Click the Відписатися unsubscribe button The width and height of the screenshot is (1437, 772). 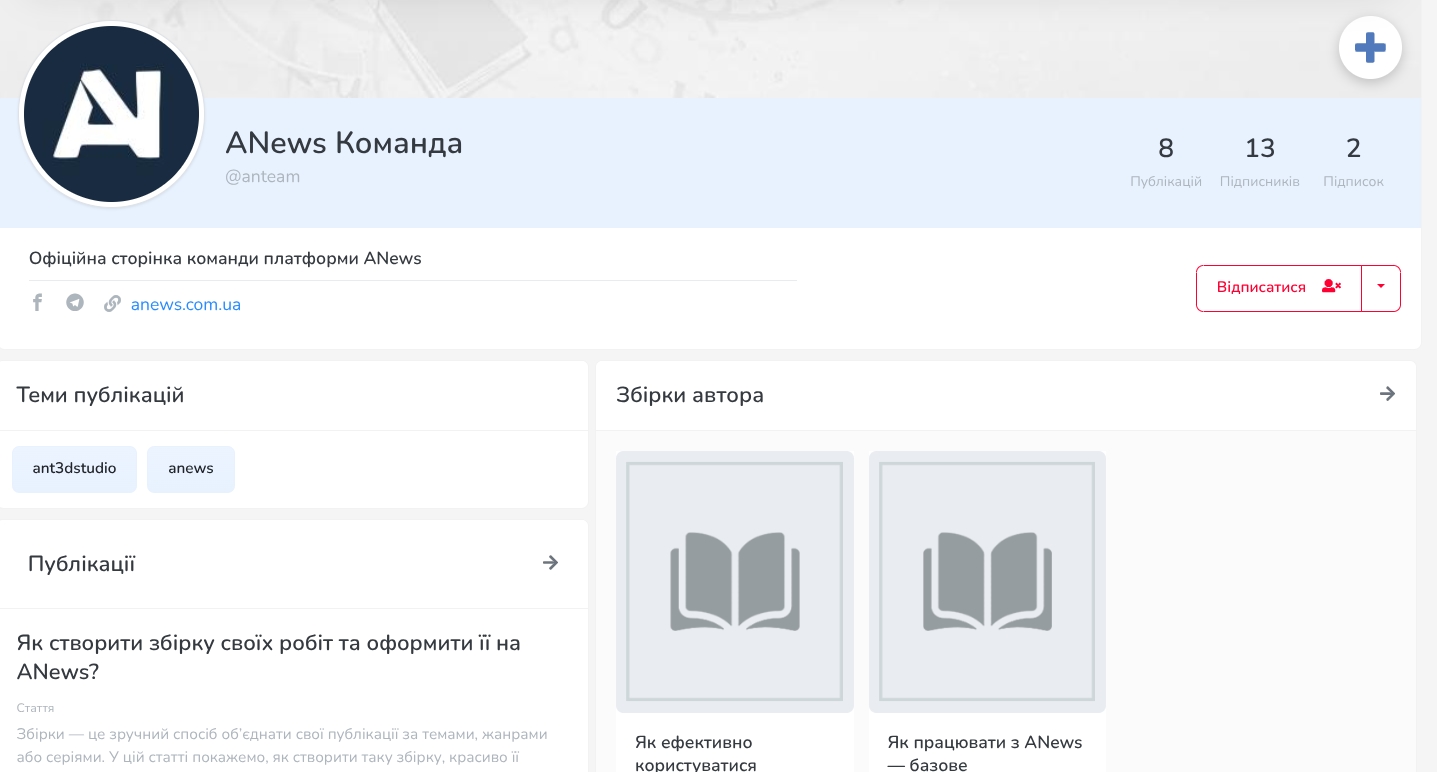1279,288
